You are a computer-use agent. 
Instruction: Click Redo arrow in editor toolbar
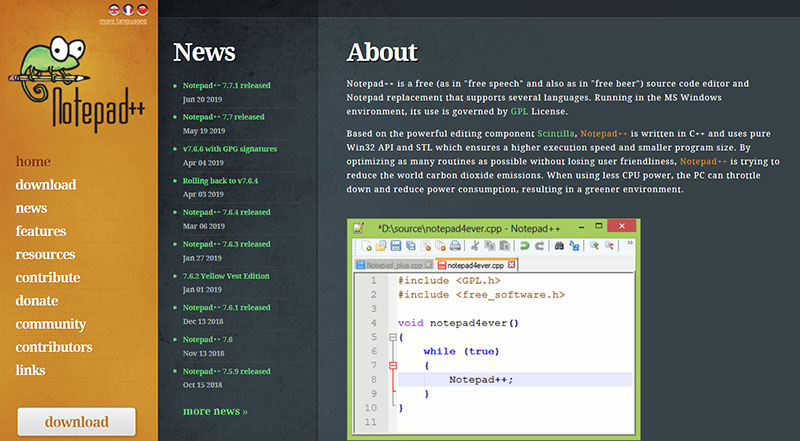coord(539,246)
